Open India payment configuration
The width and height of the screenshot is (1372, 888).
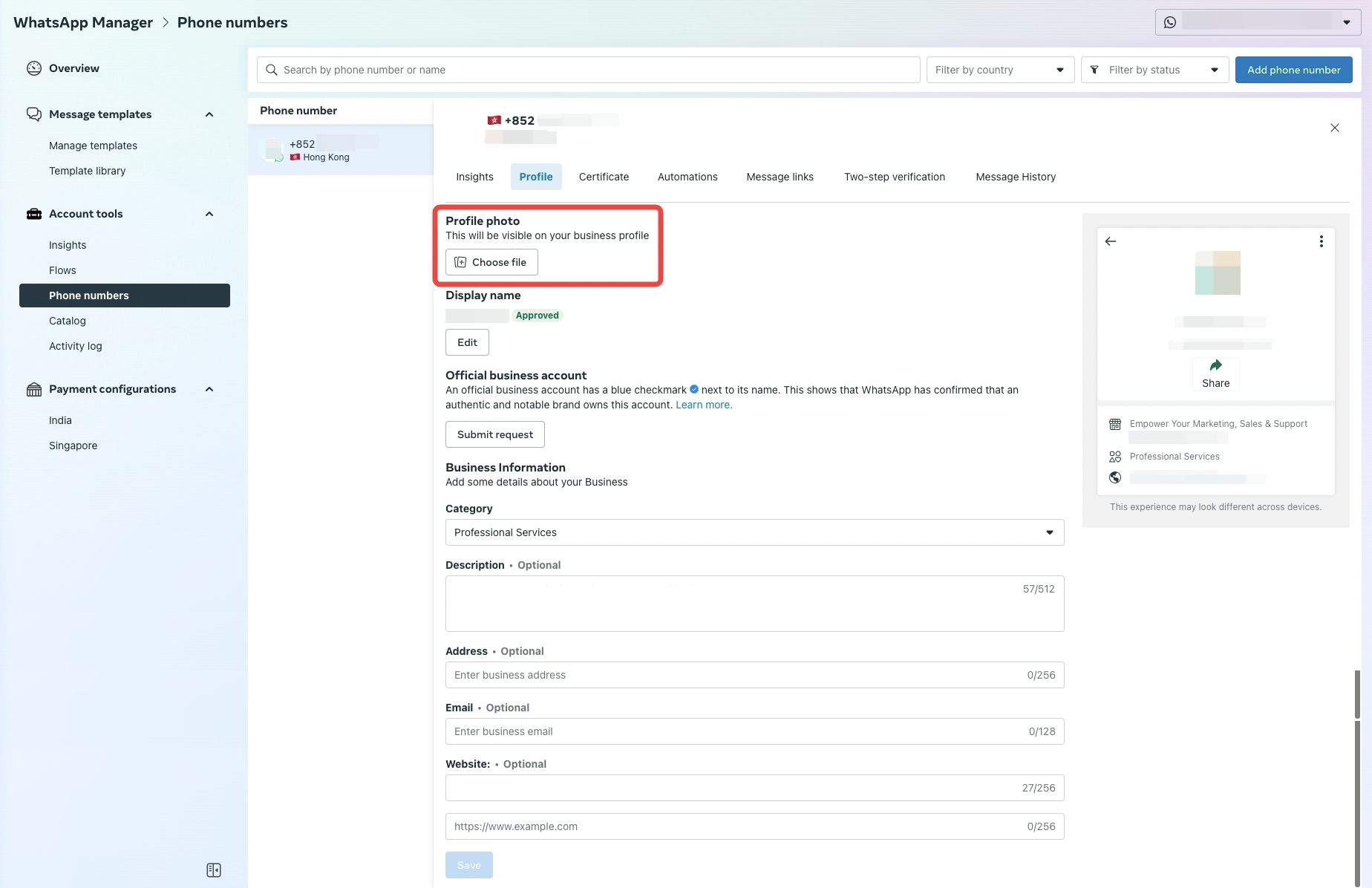(x=60, y=420)
